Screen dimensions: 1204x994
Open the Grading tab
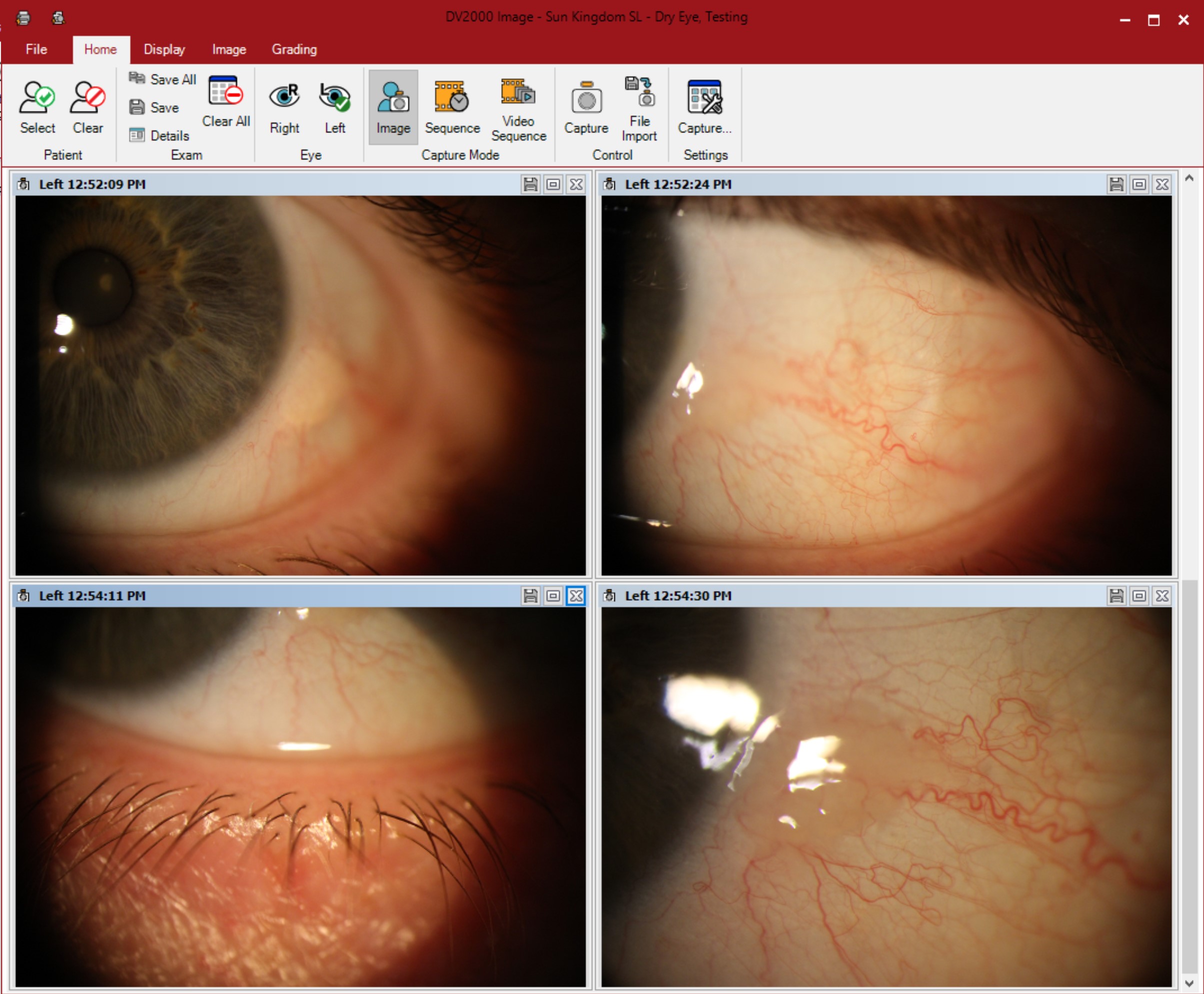coord(294,49)
